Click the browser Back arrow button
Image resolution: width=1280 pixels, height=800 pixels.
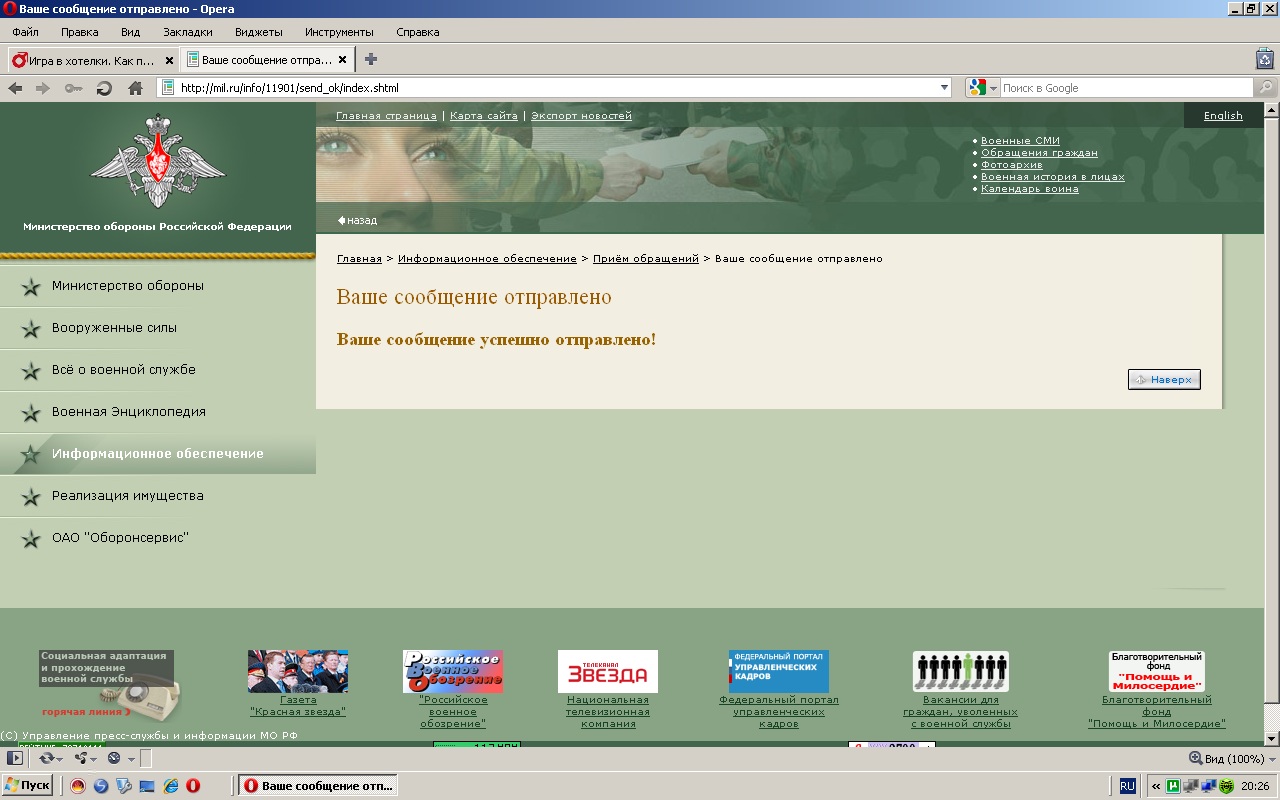click(15, 88)
